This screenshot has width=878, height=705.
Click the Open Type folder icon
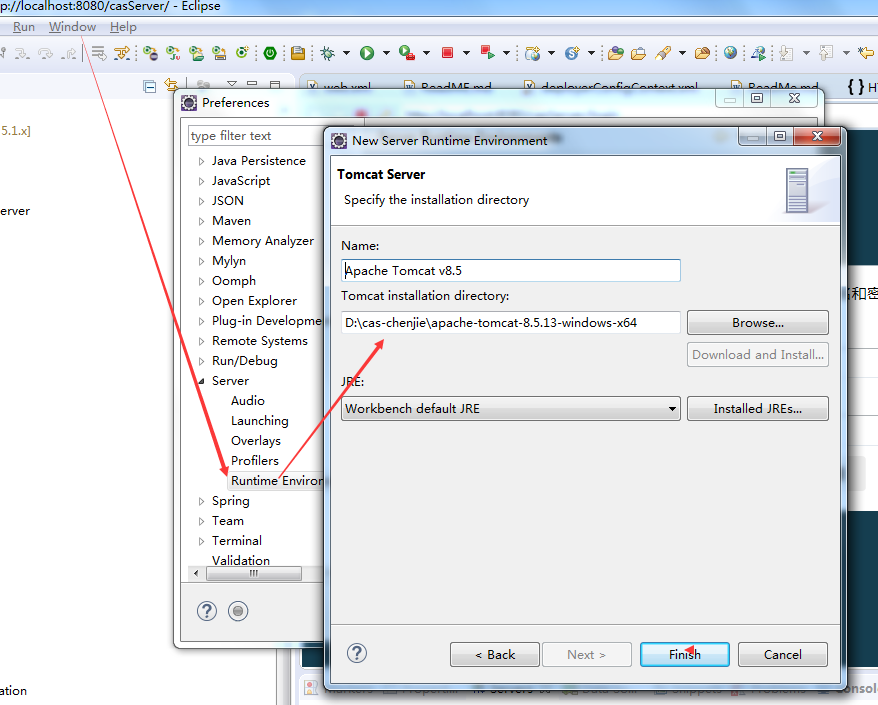click(615, 53)
